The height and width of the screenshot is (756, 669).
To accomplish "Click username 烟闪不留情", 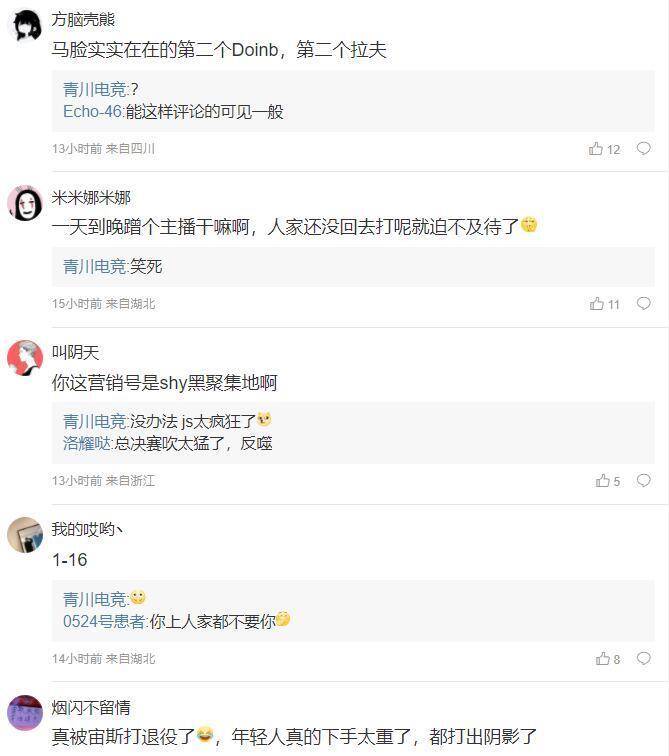I will click(x=91, y=708).
